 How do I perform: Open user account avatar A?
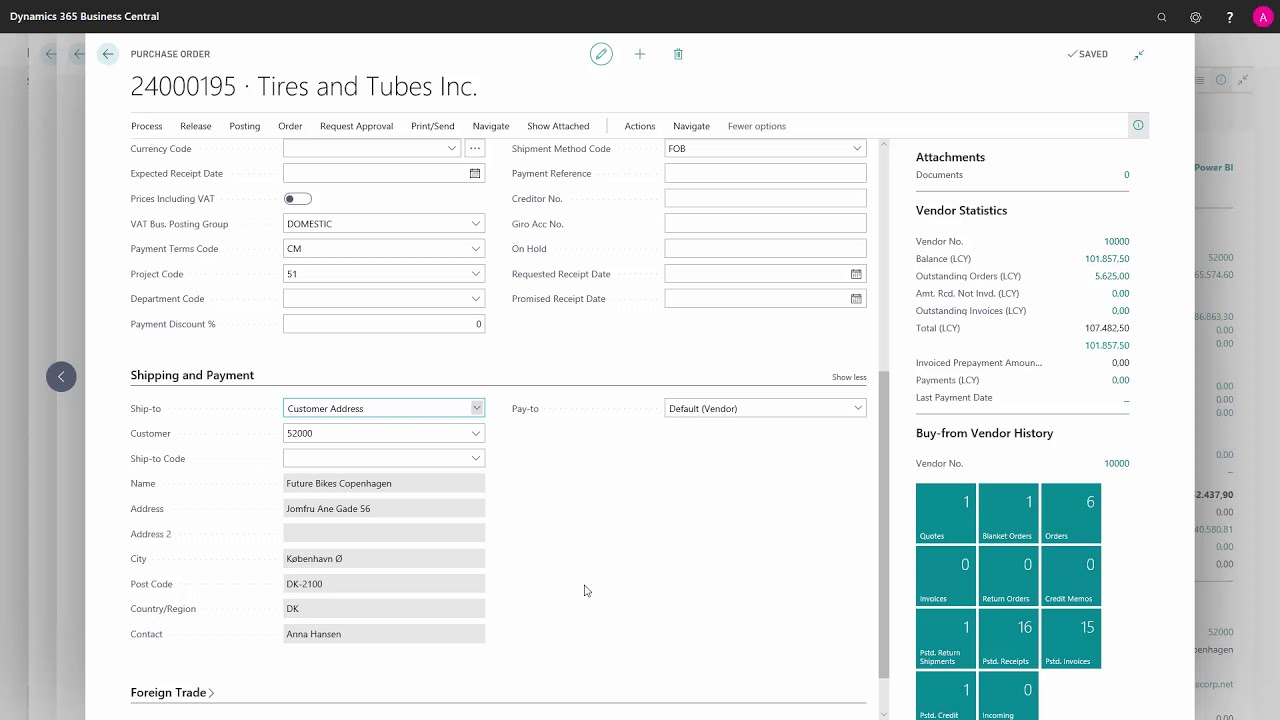click(1262, 17)
